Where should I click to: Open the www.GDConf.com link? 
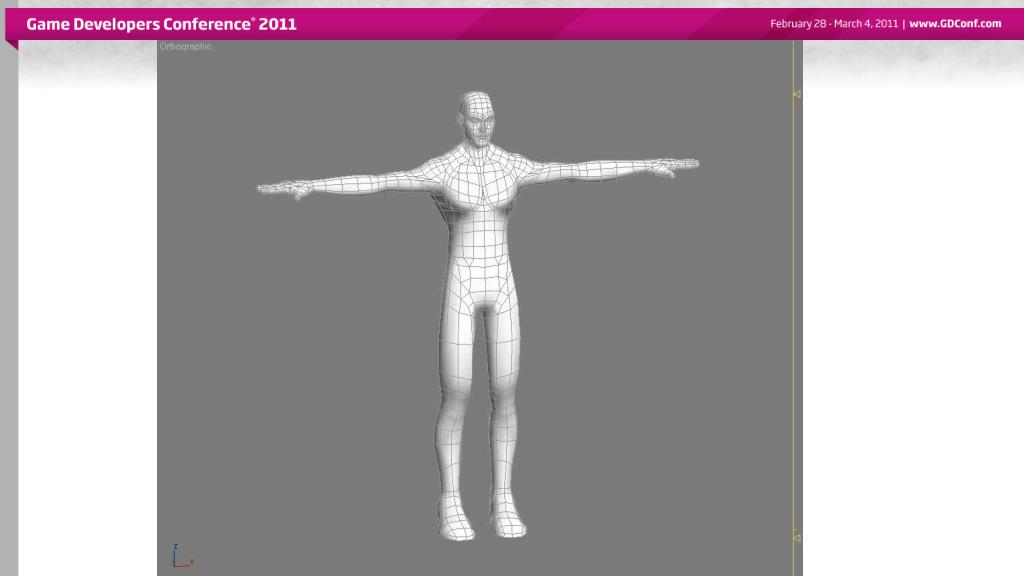(x=955, y=24)
